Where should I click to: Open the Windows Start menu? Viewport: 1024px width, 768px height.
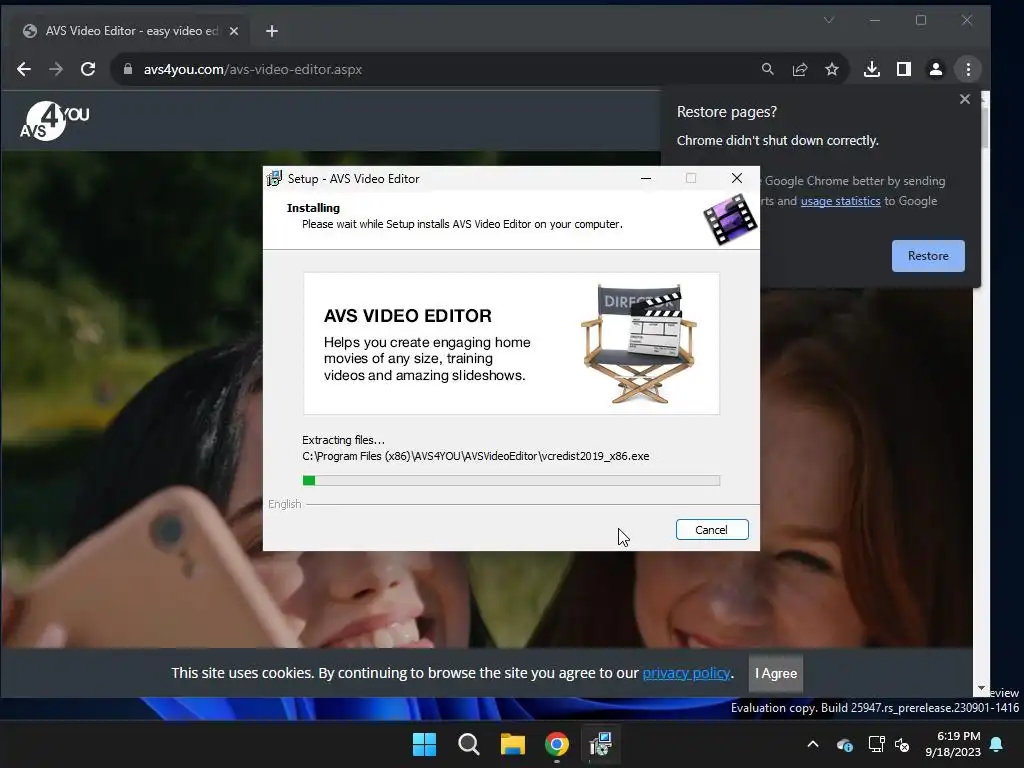(x=424, y=744)
